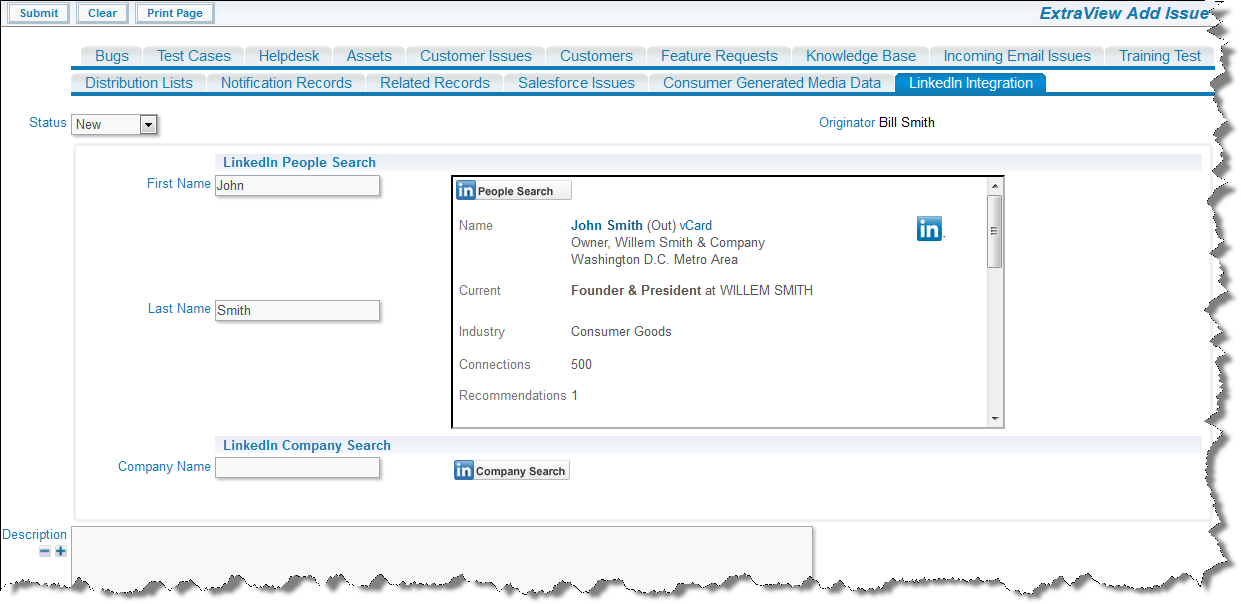
Task: Click the LinkedIn Company Search button
Action: [x=512, y=470]
